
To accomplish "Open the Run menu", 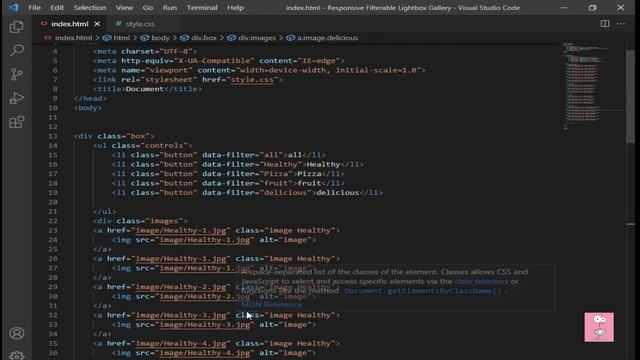I will click(x=169, y=8).
